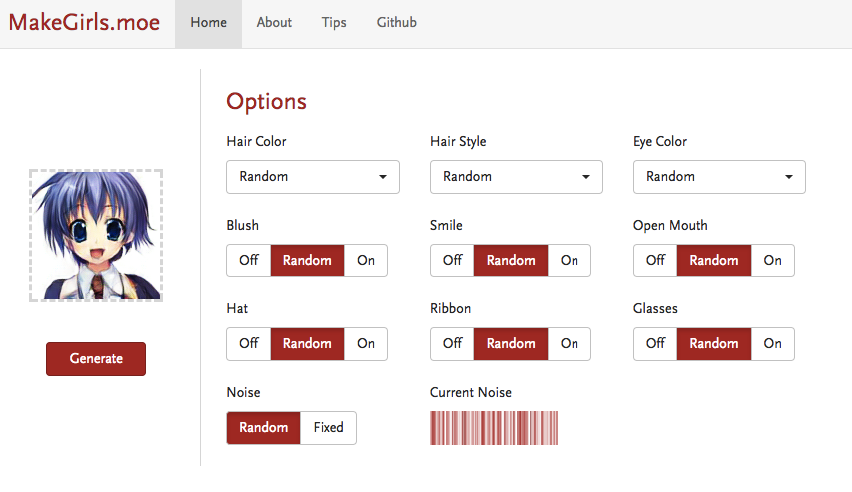Expand the Eye Color dropdown
The image size is (852, 492).
(719, 177)
